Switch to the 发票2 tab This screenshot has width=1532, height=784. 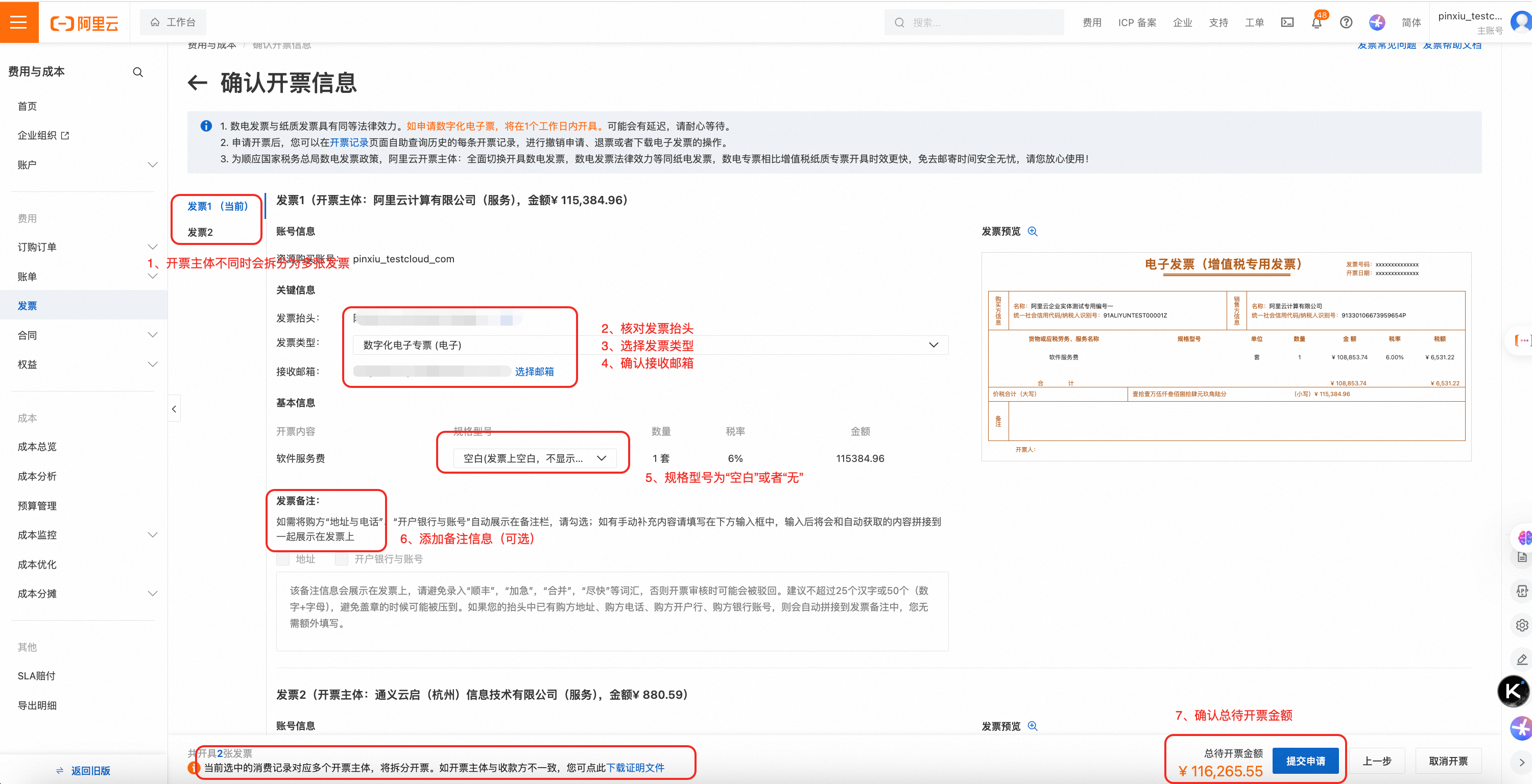200,232
